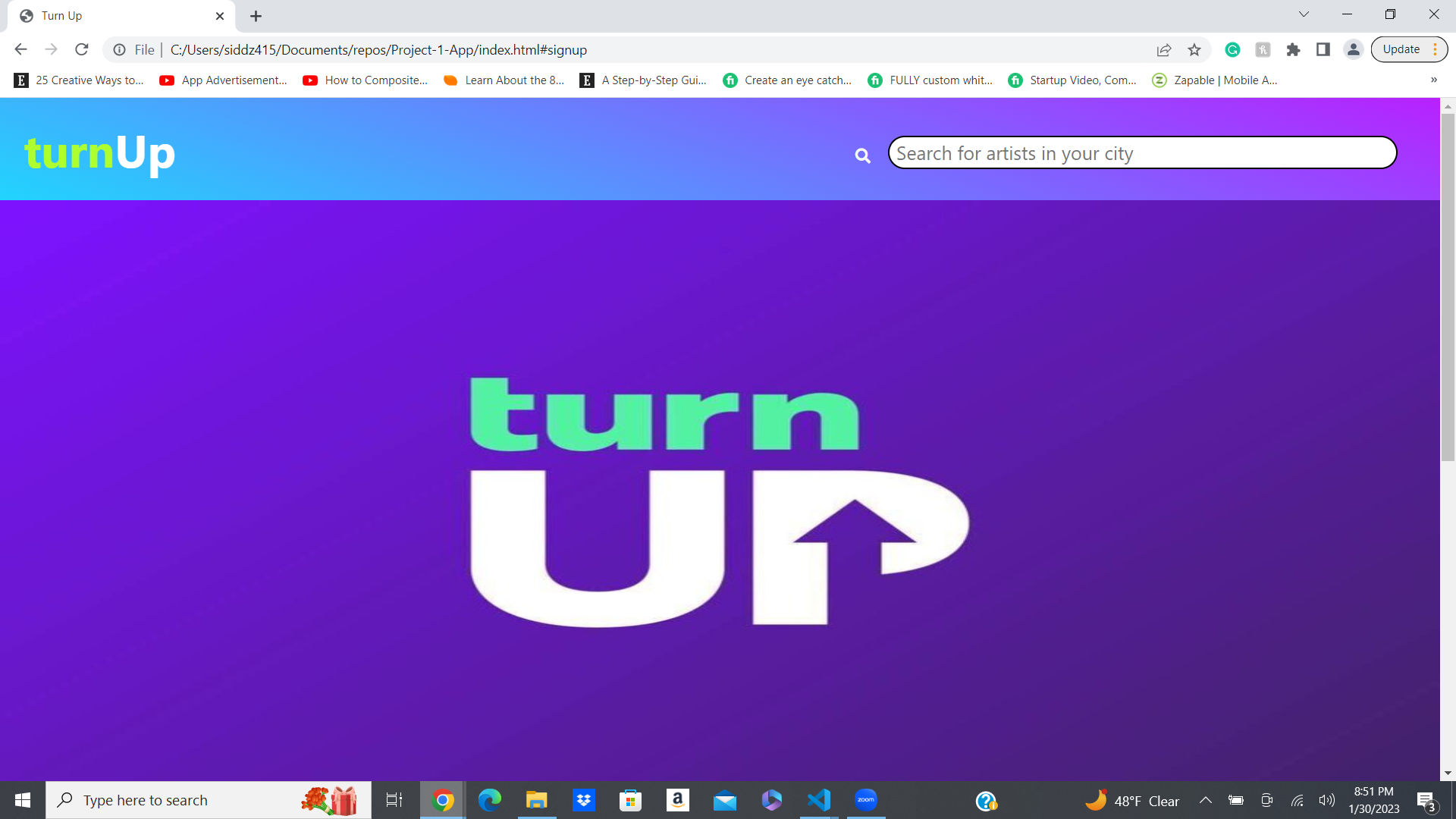The height and width of the screenshot is (819, 1456).
Task: Expand the hidden bookmarks chevron
Action: coord(1433,80)
